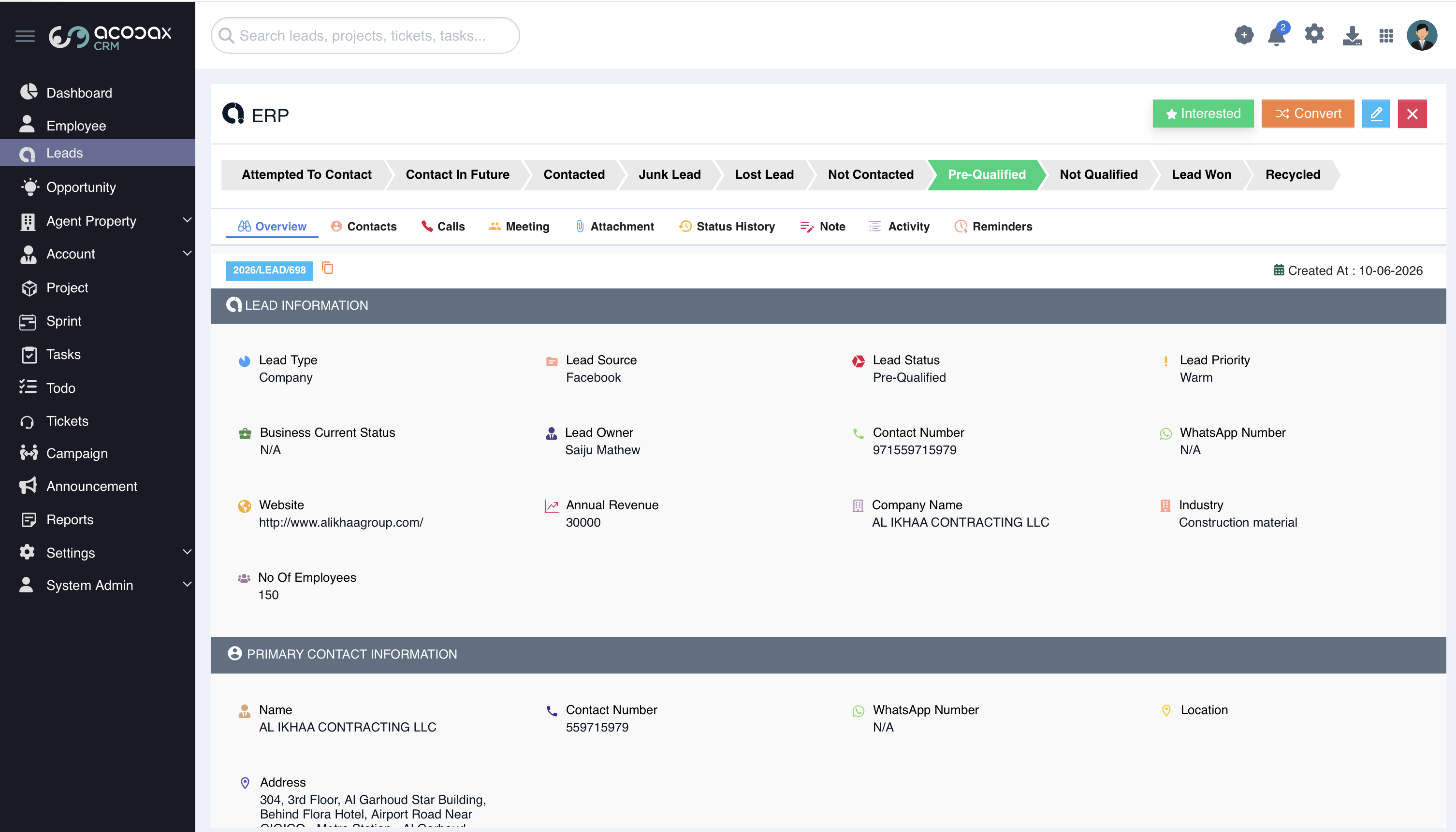Open the user profile avatar
This screenshot has width=1456, height=832.
click(x=1422, y=35)
